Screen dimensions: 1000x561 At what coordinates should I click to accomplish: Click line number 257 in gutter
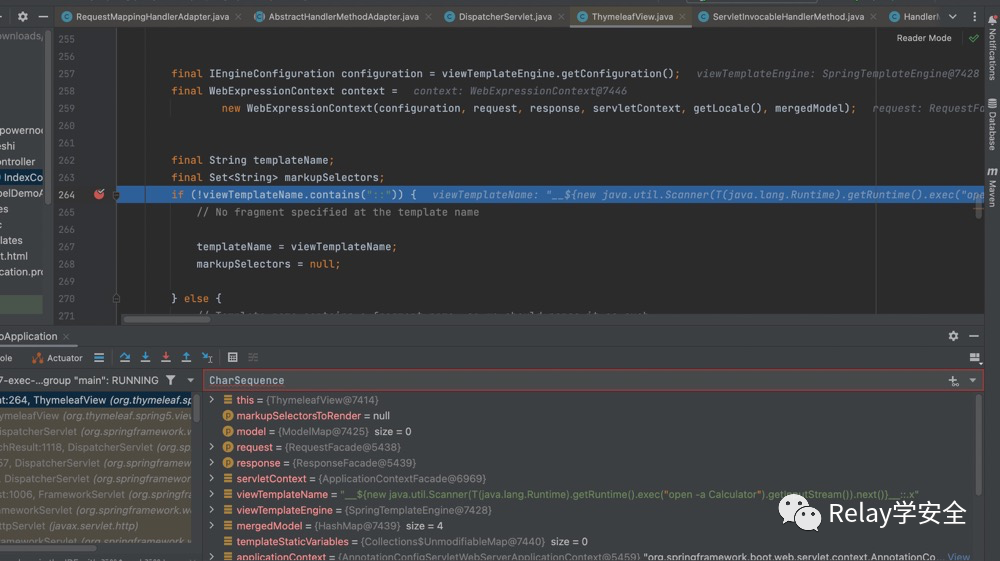tap(66, 73)
